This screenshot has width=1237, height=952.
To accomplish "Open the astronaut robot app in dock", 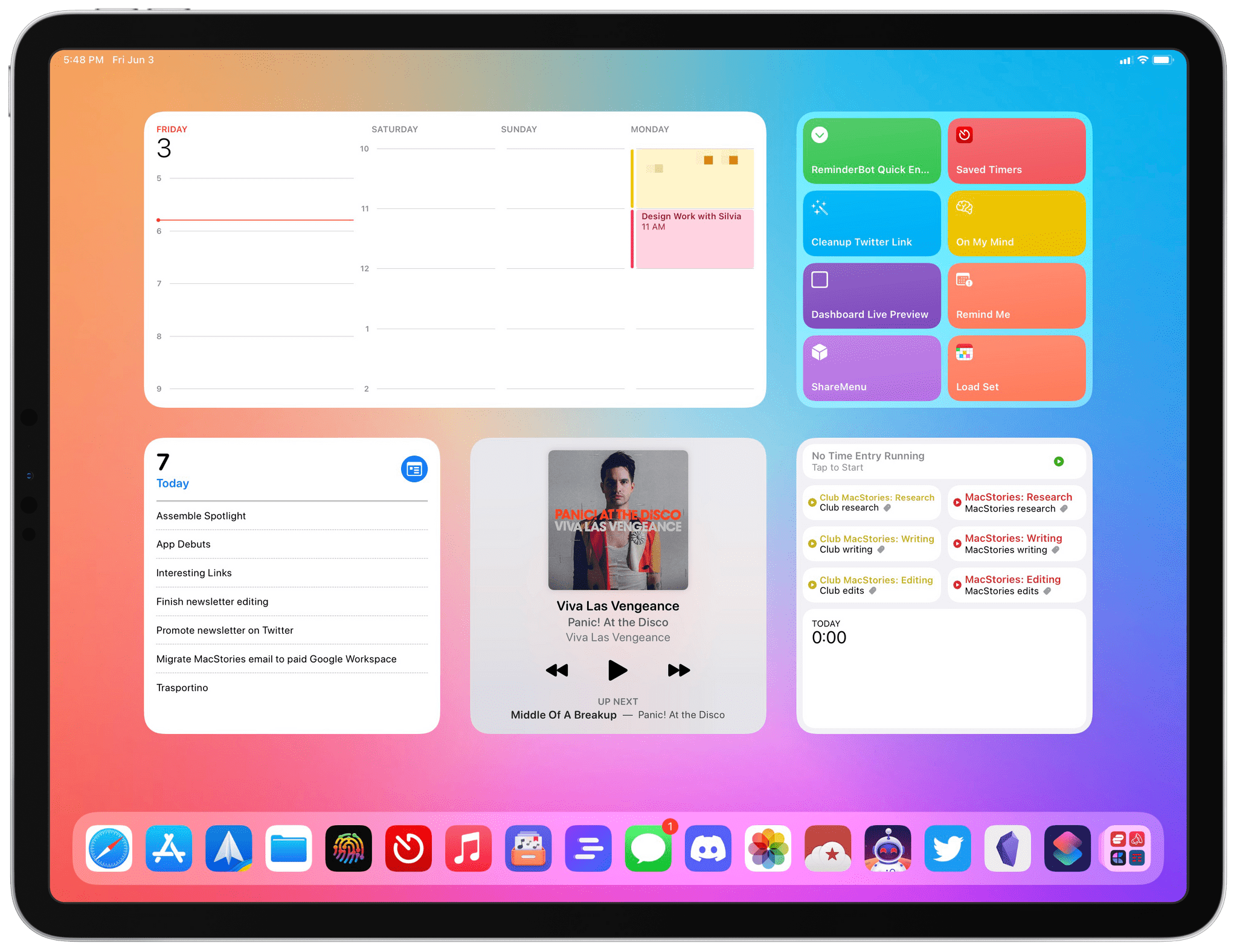I will [x=887, y=848].
